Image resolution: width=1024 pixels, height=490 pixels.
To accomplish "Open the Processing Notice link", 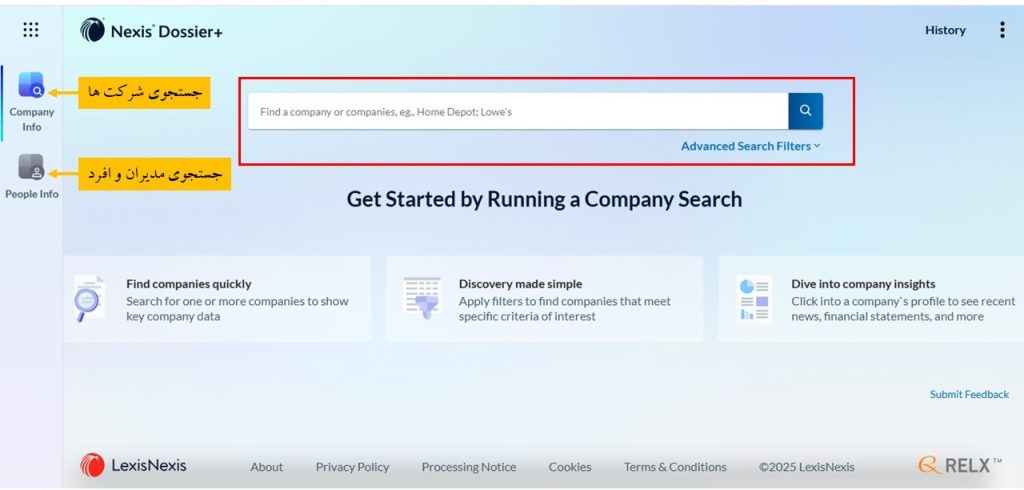I will tap(469, 467).
